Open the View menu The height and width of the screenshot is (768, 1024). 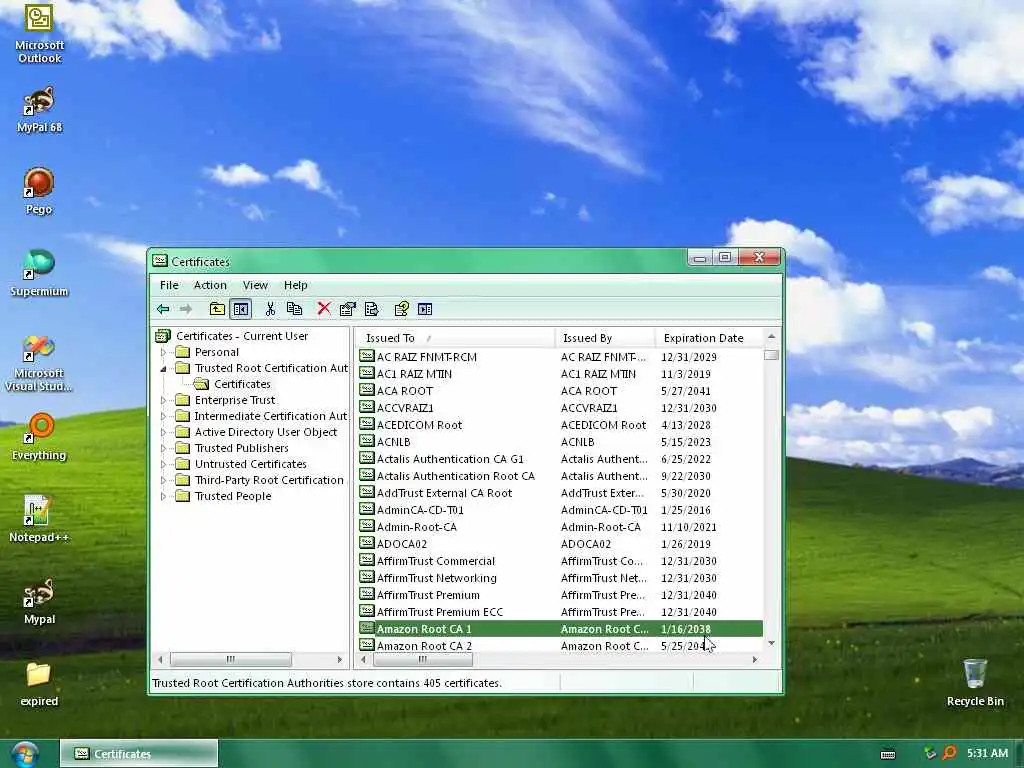255,285
